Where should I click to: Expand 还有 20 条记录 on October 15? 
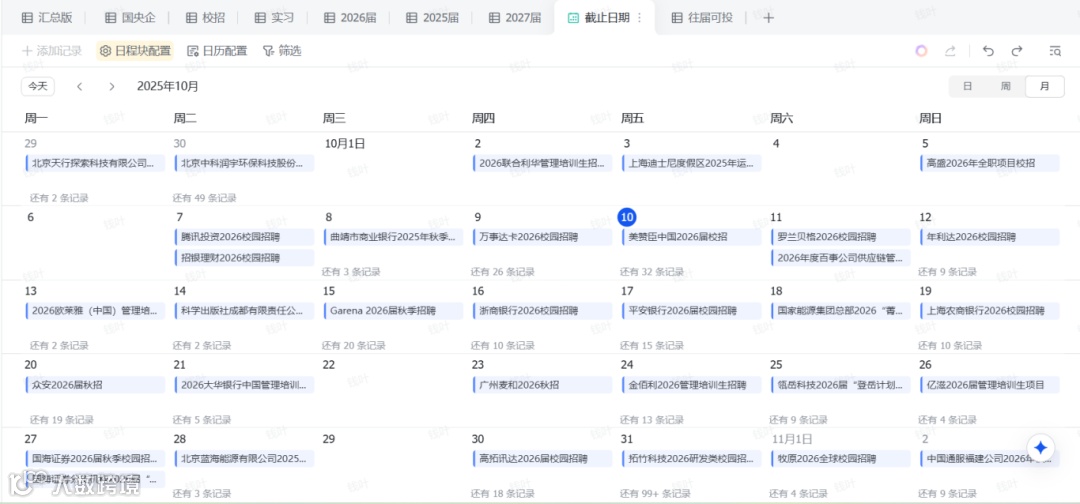pos(354,345)
